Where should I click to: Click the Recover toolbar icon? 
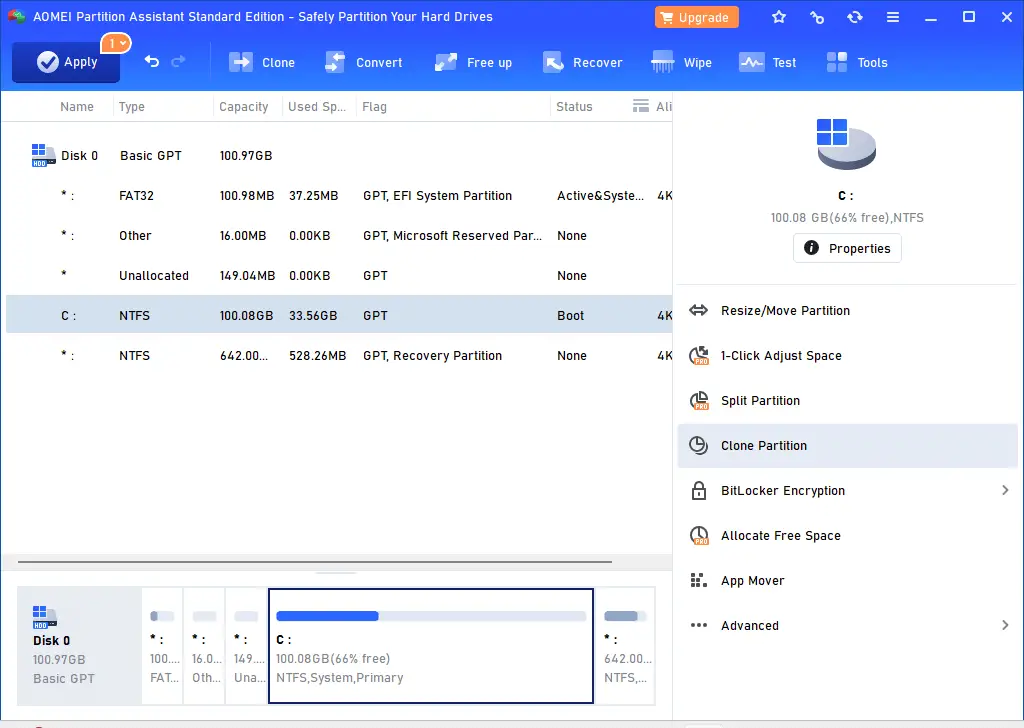point(553,62)
